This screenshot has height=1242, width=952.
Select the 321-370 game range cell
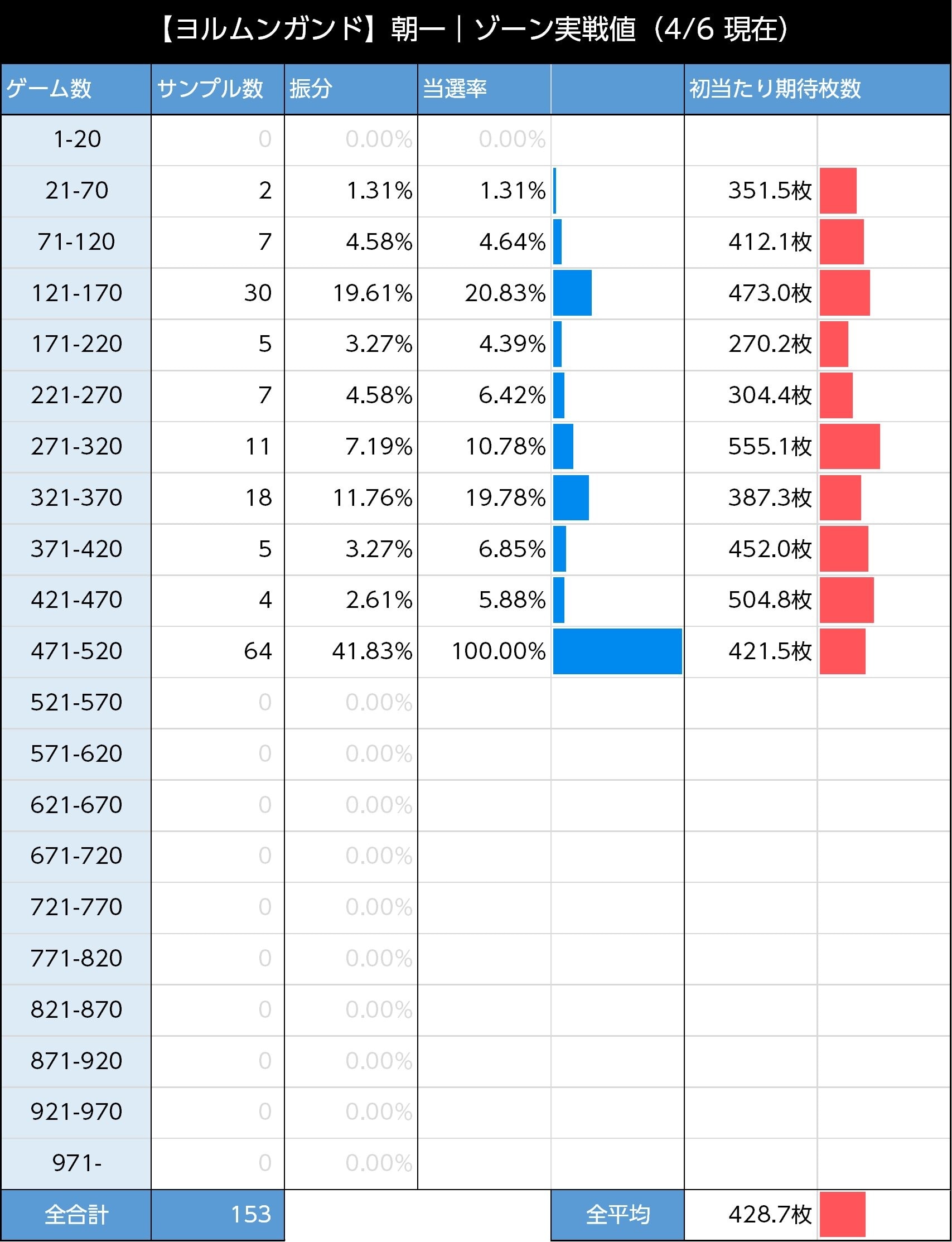pyautogui.click(x=76, y=497)
